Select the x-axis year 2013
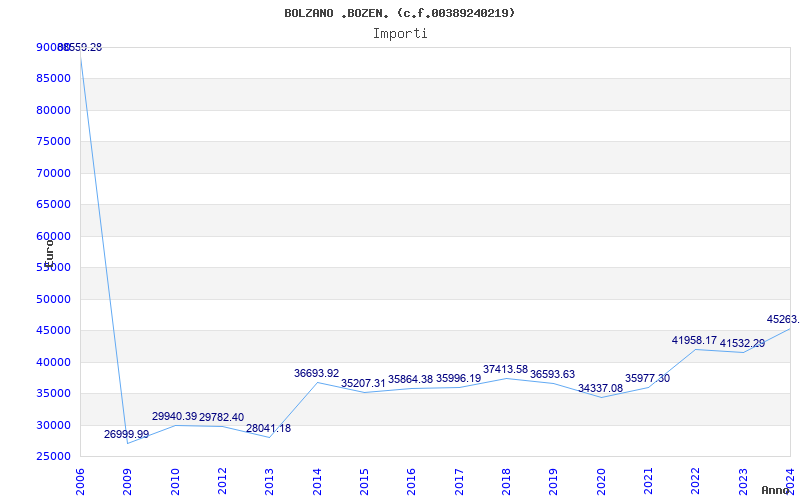The height and width of the screenshot is (500, 800). pyautogui.click(x=269, y=482)
